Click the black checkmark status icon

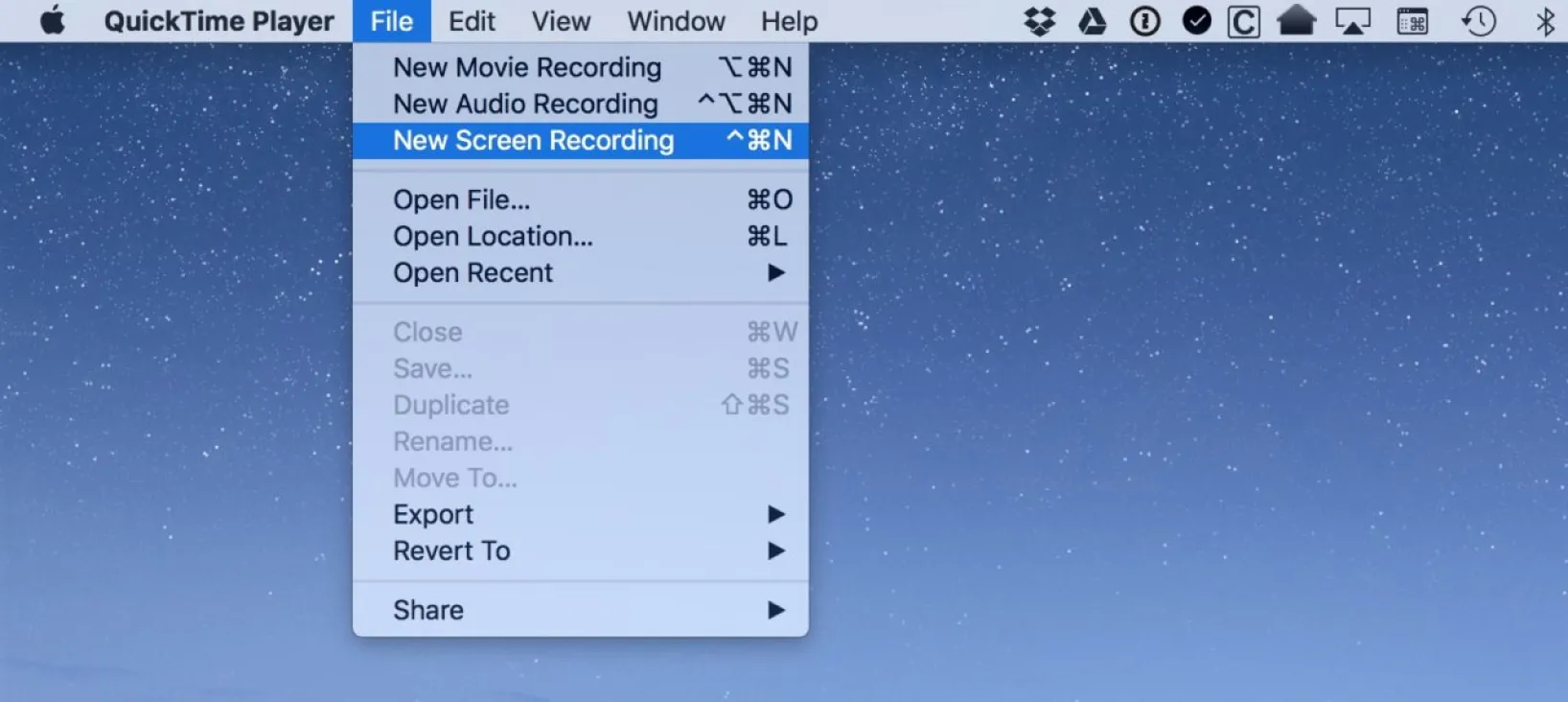pos(1196,20)
